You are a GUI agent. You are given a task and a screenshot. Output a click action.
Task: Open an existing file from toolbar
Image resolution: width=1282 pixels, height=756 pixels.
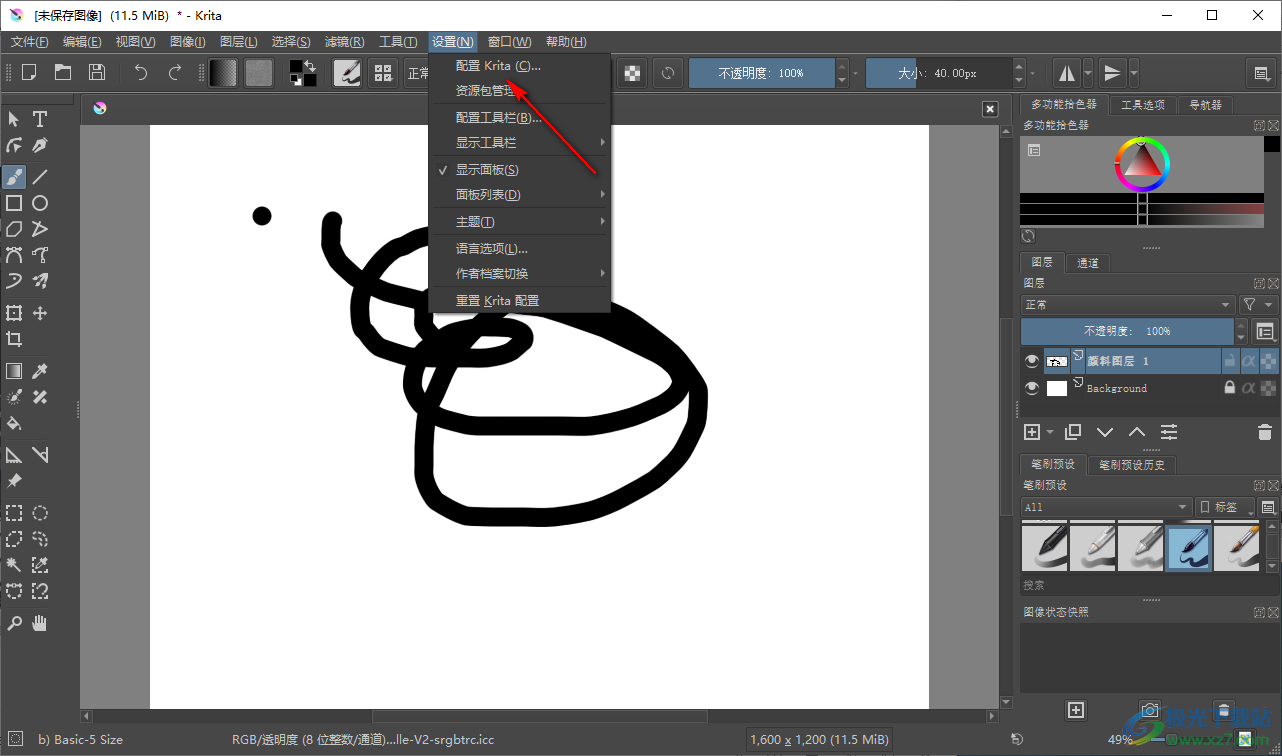[63, 72]
